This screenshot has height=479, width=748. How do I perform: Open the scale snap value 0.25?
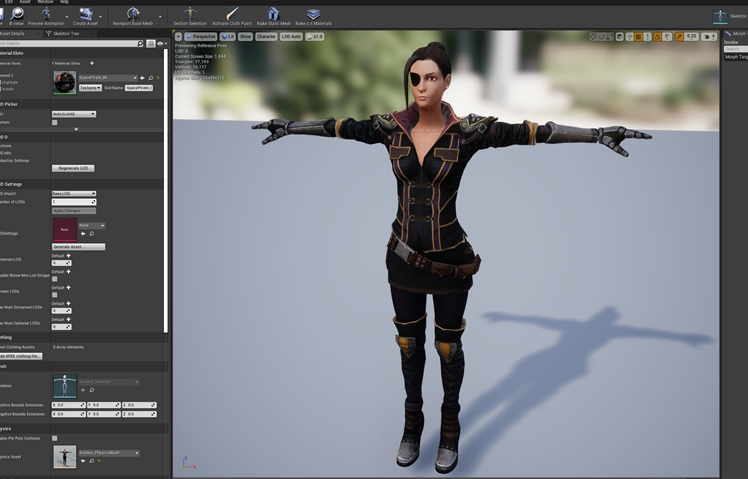691,37
